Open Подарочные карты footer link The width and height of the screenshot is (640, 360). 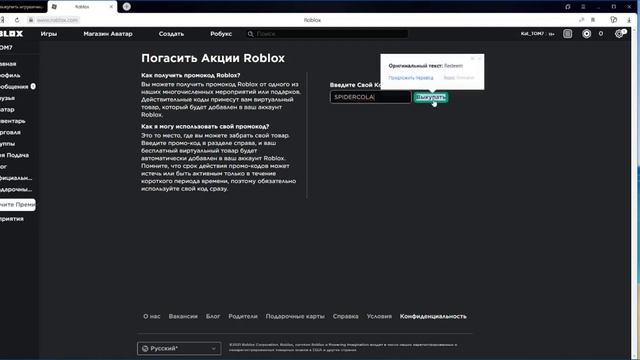pos(295,316)
